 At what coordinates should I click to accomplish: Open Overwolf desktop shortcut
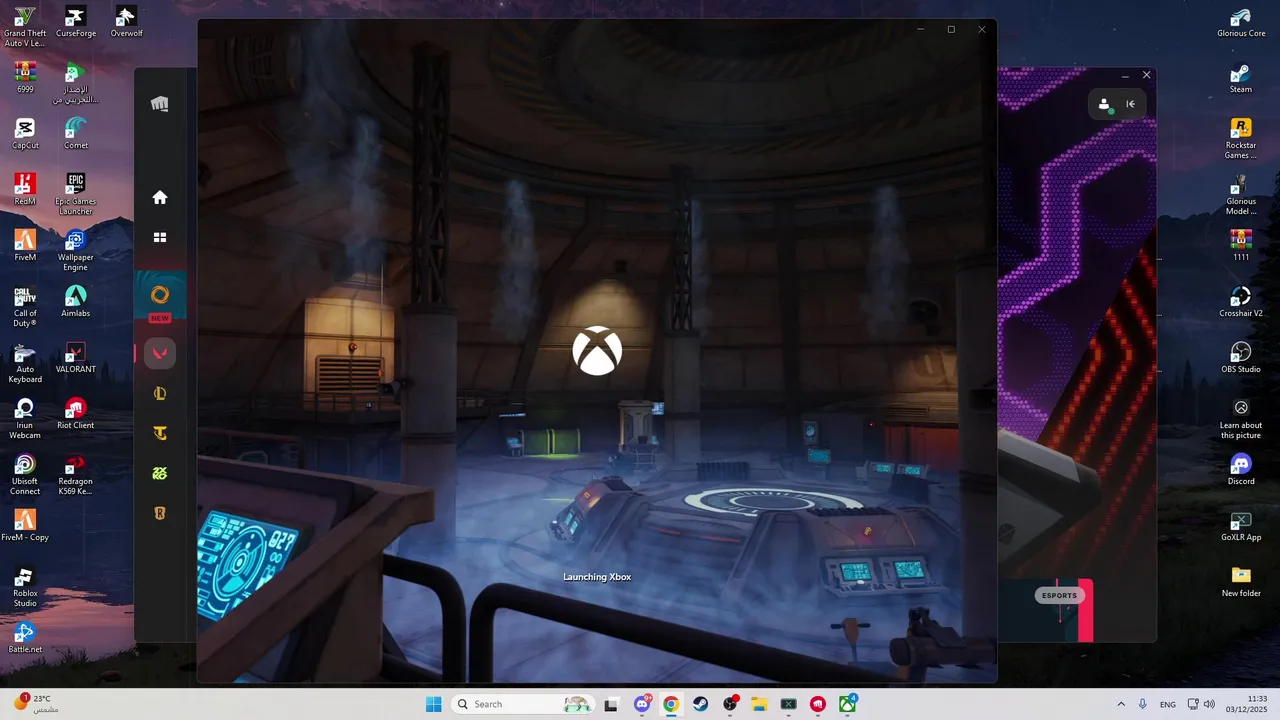click(x=126, y=22)
